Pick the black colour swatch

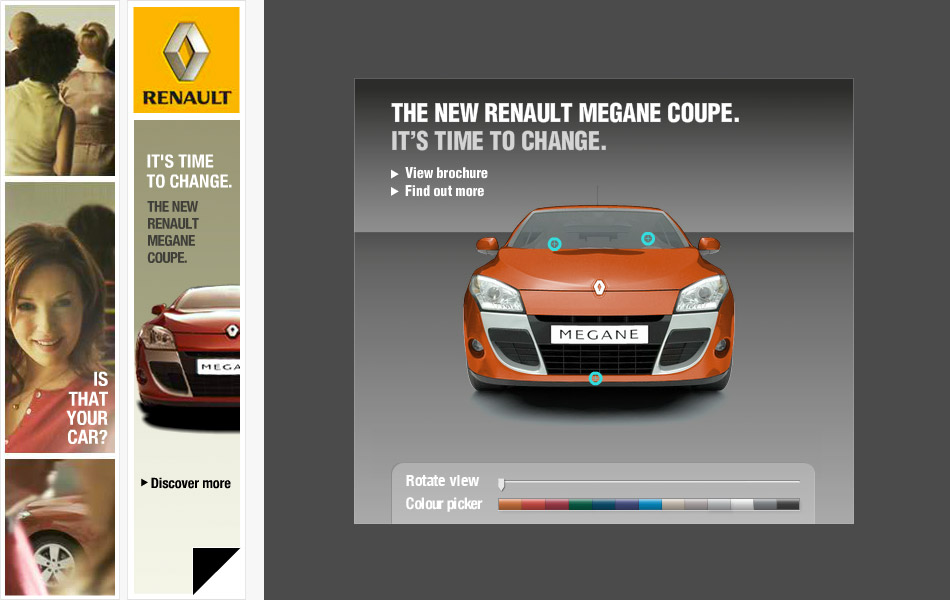coord(788,504)
